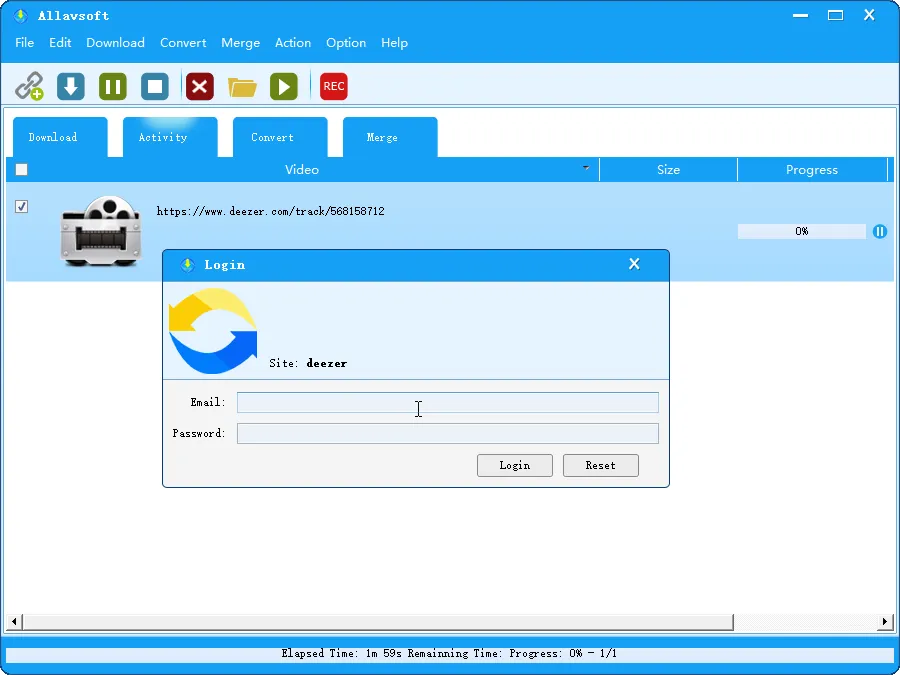
Task: Click the 0% progress bar of the task
Action: pyautogui.click(x=802, y=231)
